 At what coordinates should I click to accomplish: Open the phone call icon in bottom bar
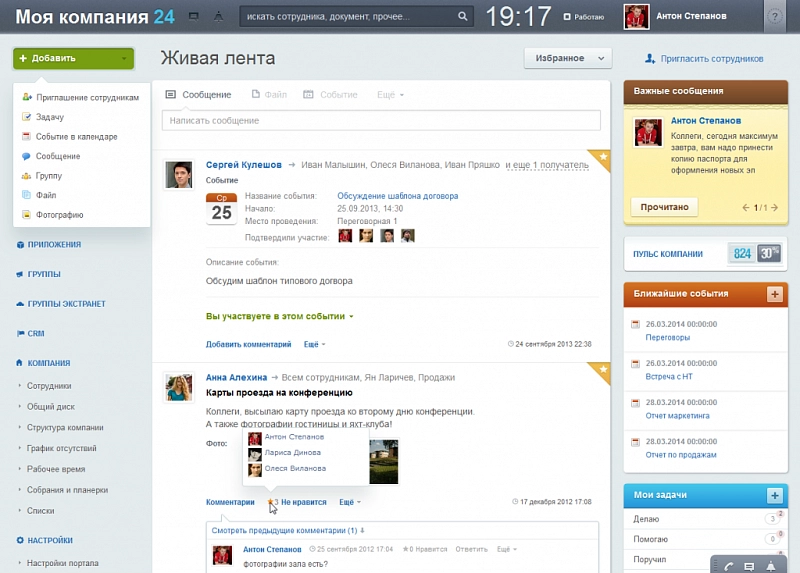point(727,566)
